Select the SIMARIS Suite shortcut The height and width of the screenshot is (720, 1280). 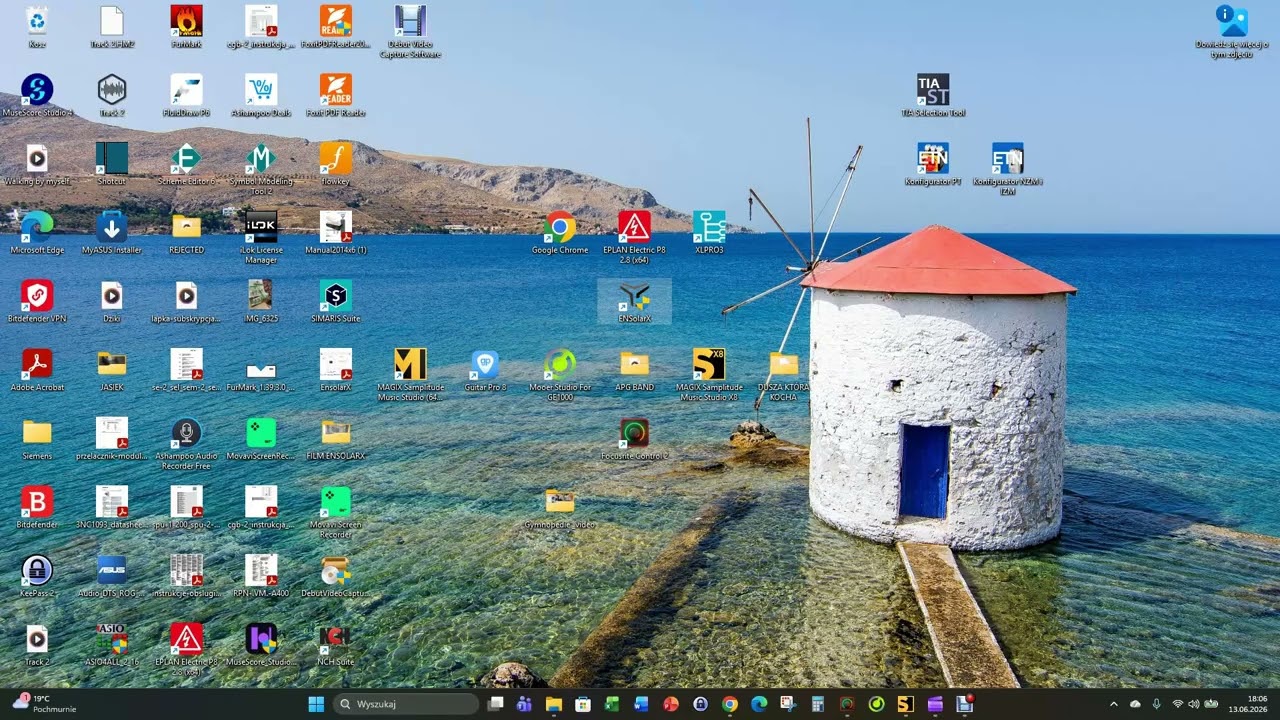pos(336,301)
